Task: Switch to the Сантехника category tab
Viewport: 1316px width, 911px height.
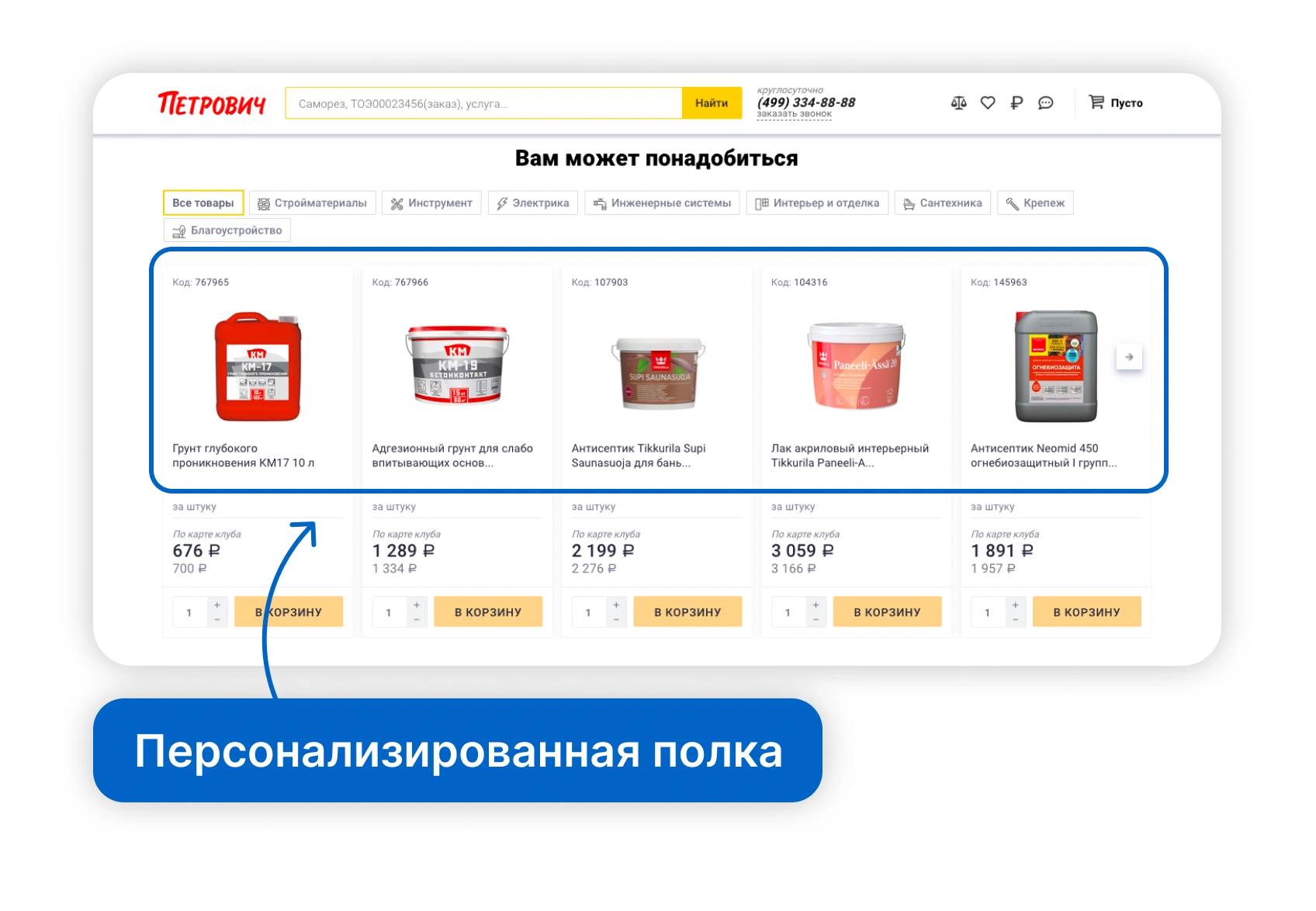Action: (943, 203)
